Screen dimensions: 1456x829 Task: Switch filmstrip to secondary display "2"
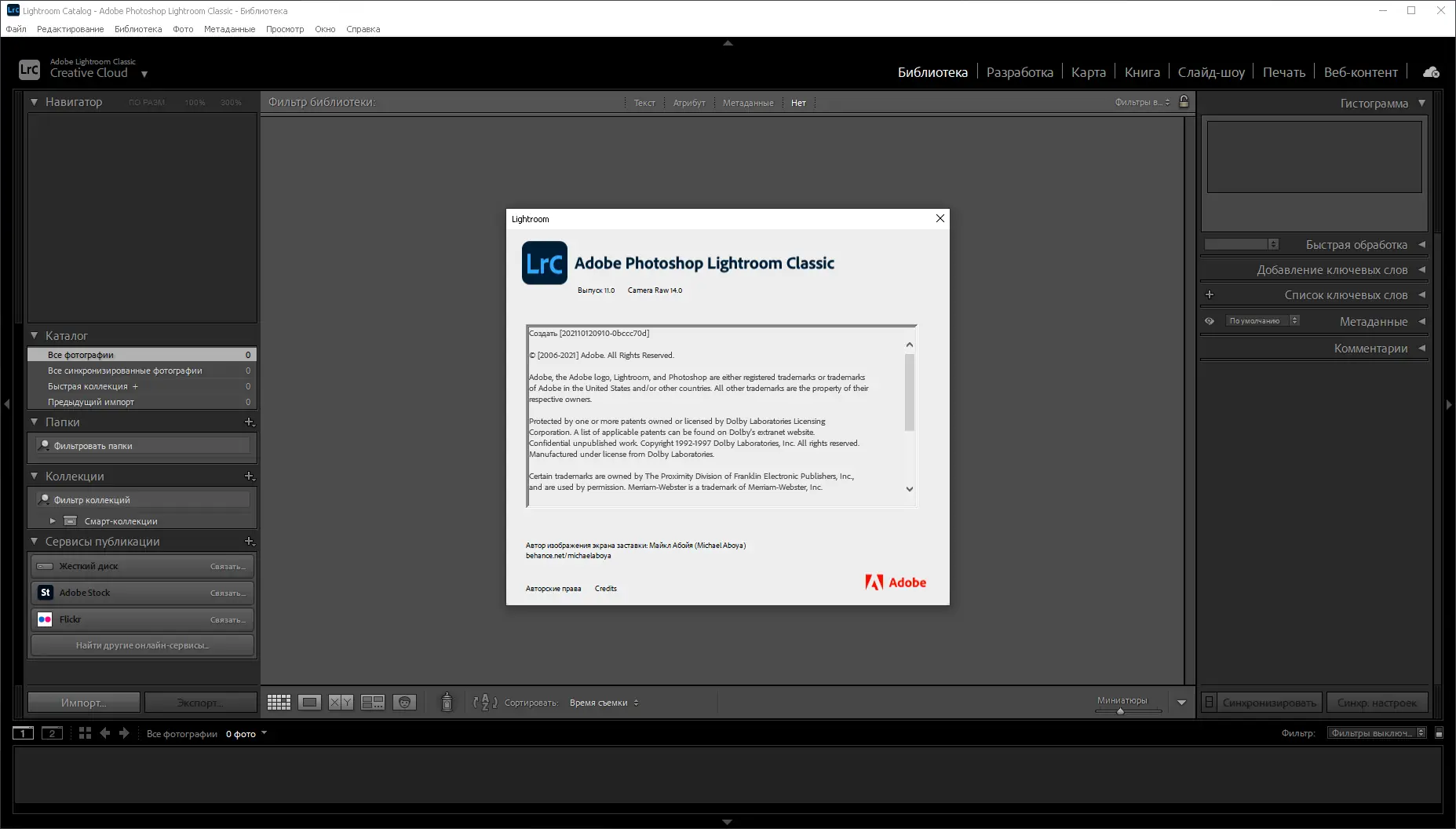(52, 732)
